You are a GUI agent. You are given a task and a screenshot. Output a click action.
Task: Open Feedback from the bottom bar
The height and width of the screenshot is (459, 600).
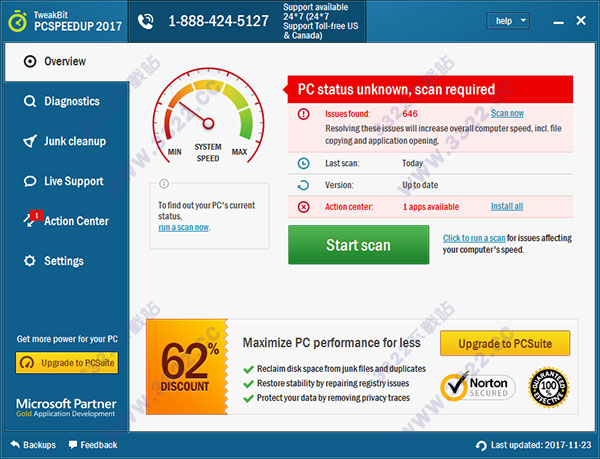[93, 445]
